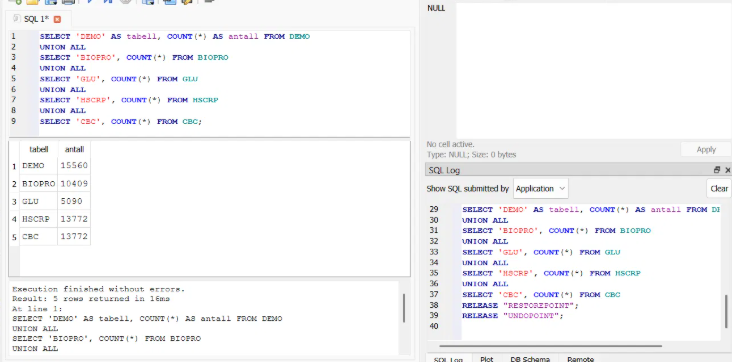
Task: Click log line 35 HSCRP select
Action: (551, 273)
